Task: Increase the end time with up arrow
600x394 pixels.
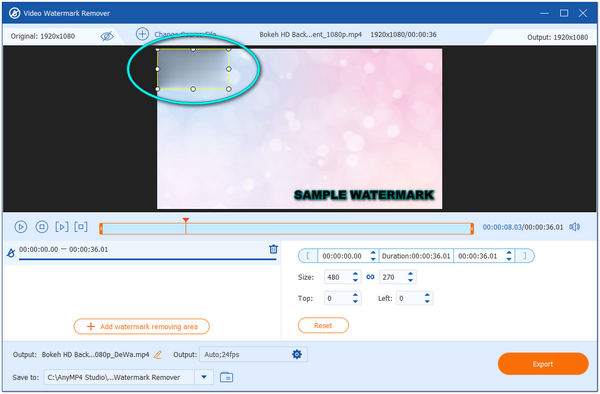Action: [509, 253]
